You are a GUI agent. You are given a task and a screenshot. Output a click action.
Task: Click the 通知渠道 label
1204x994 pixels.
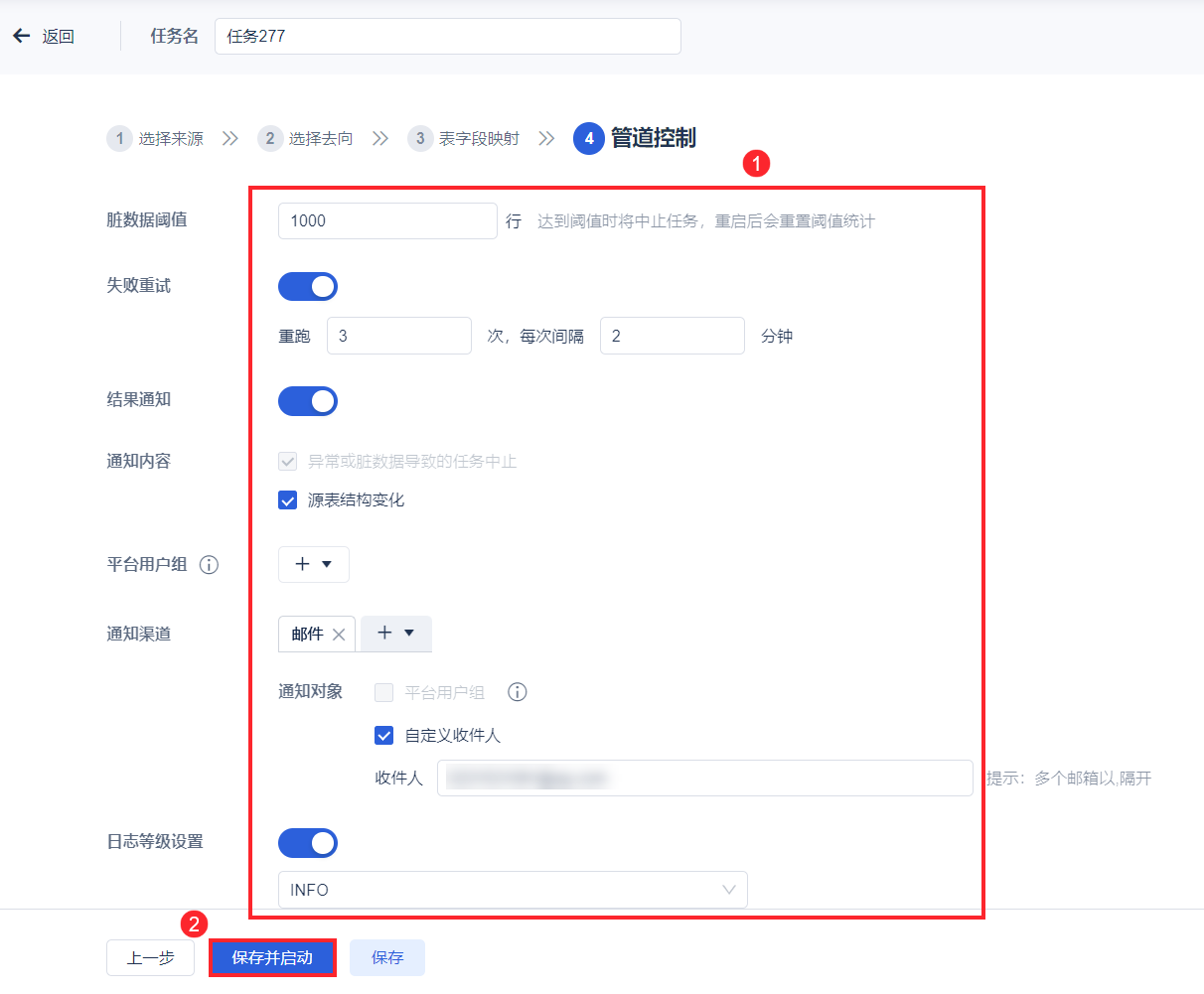click(139, 635)
